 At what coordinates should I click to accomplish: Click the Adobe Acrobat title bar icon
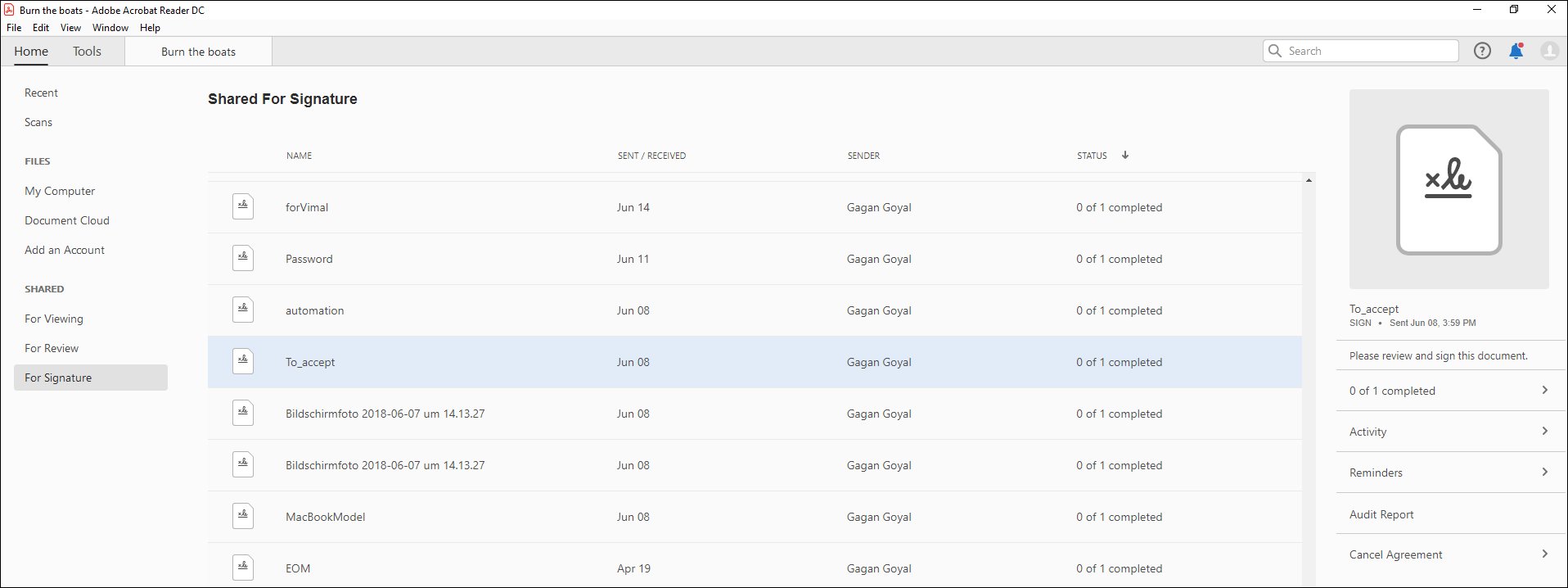tap(9, 10)
